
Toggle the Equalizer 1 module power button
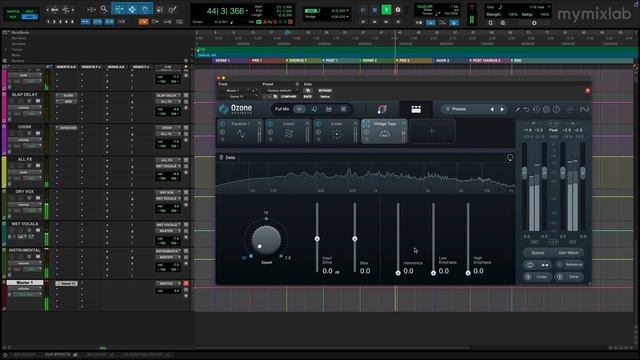click(222, 124)
